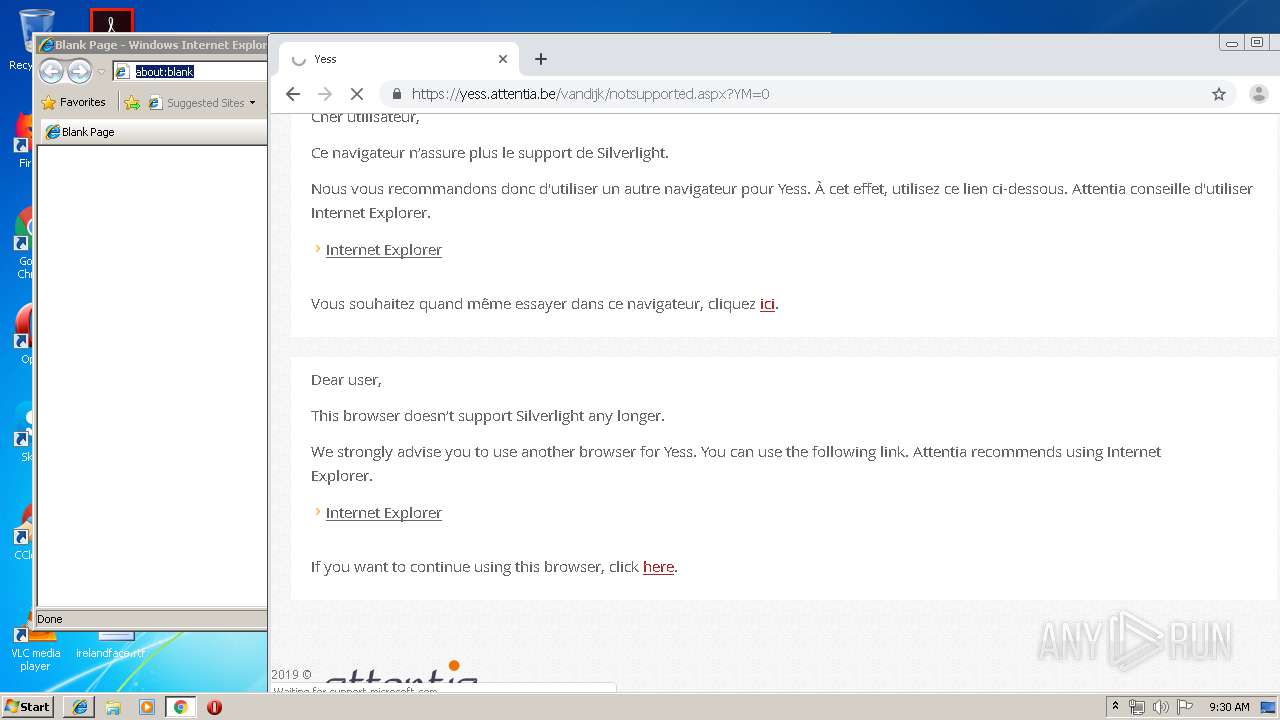Click IE forward button
The height and width of the screenshot is (720, 1280).
click(x=79, y=71)
